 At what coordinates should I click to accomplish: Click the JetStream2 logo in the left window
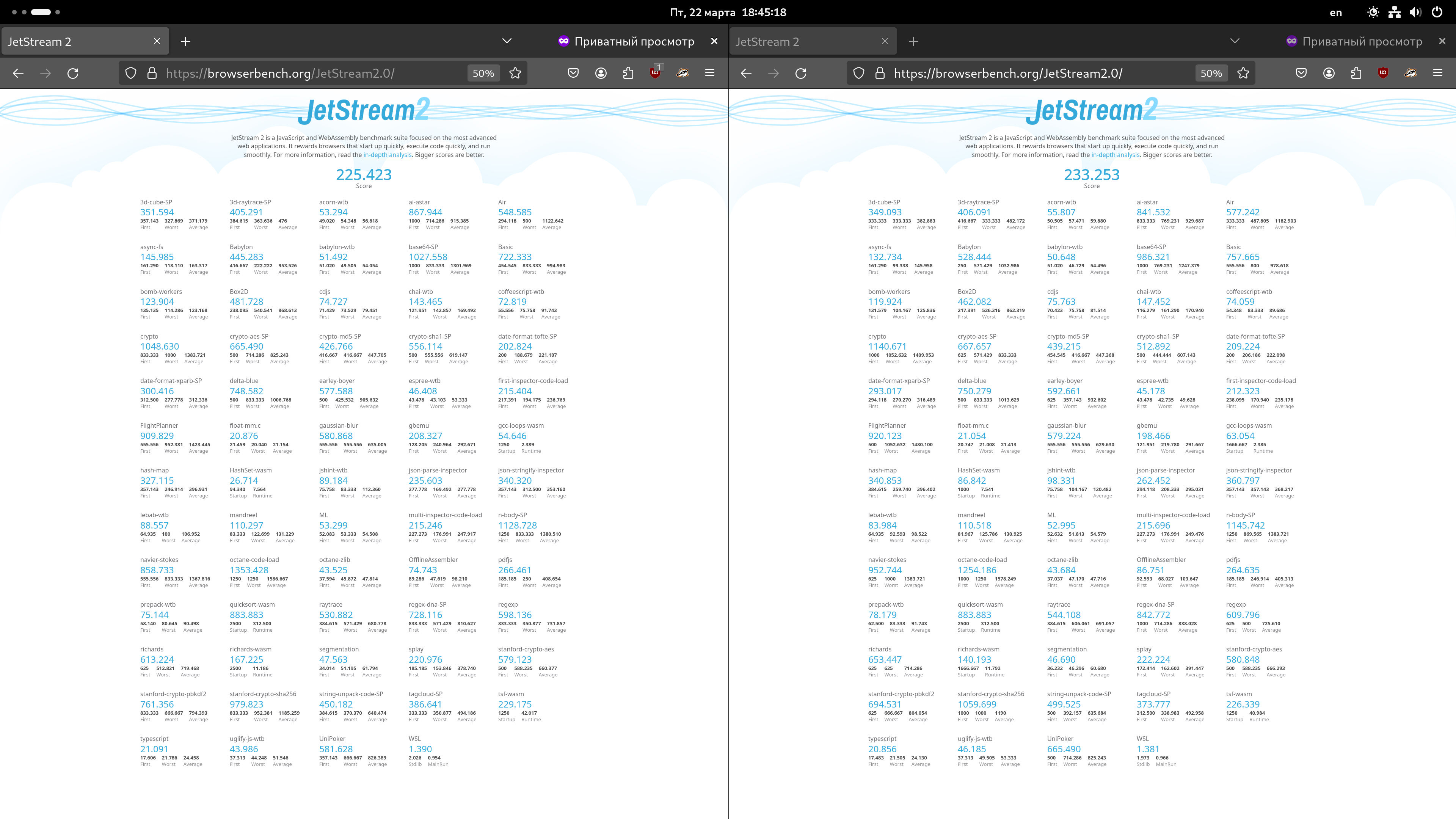[x=364, y=110]
